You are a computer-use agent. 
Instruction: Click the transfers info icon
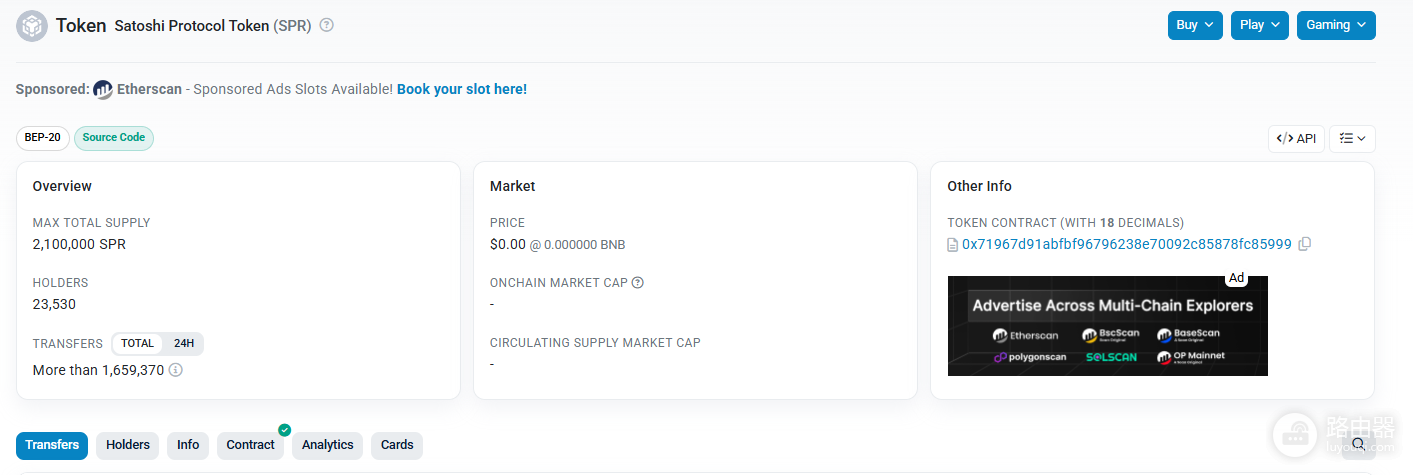pyautogui.click(x=176, y=370)
